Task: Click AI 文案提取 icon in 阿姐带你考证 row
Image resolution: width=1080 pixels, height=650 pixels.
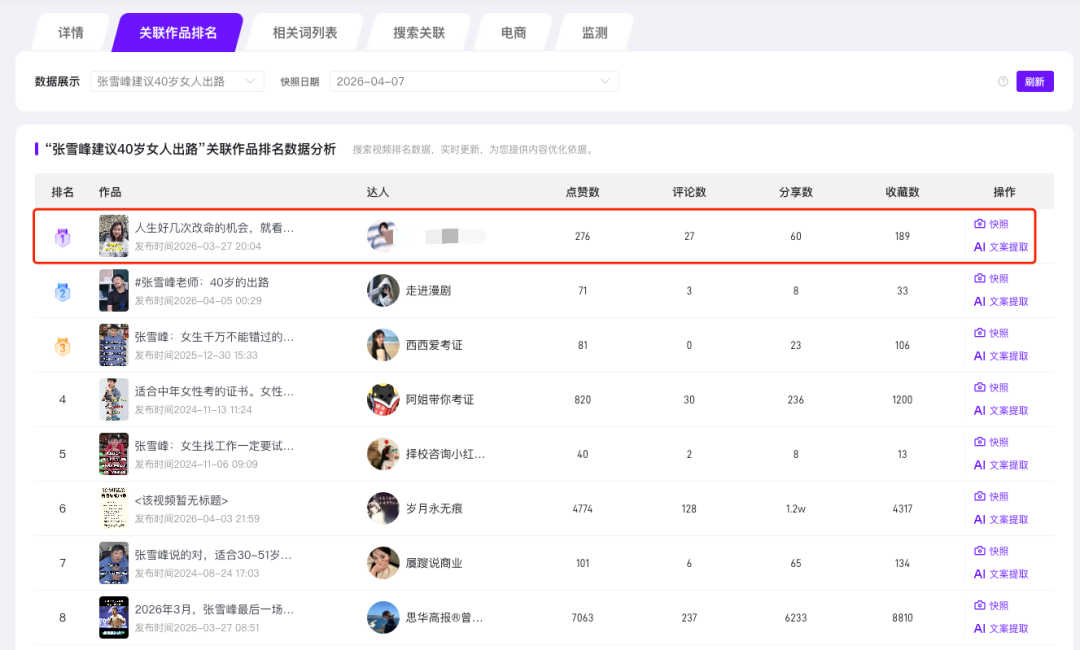Action: (x=980, y=411)
